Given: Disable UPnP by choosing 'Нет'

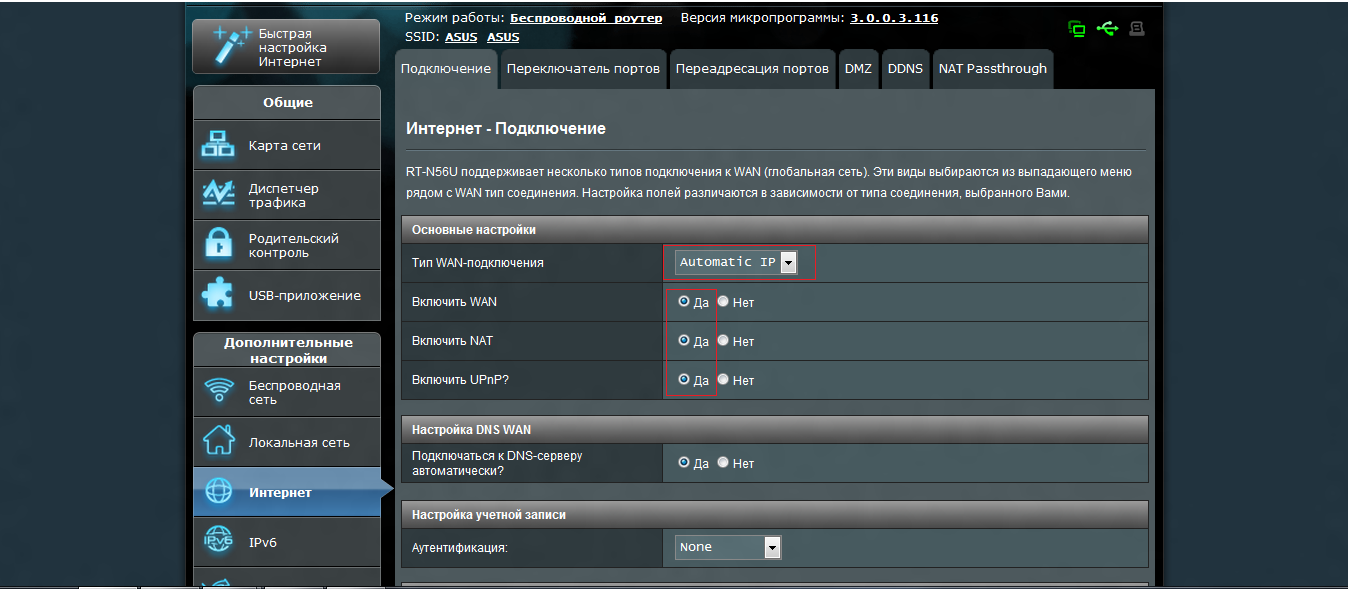Looking at the screenshot, I should tap(723, 380).
